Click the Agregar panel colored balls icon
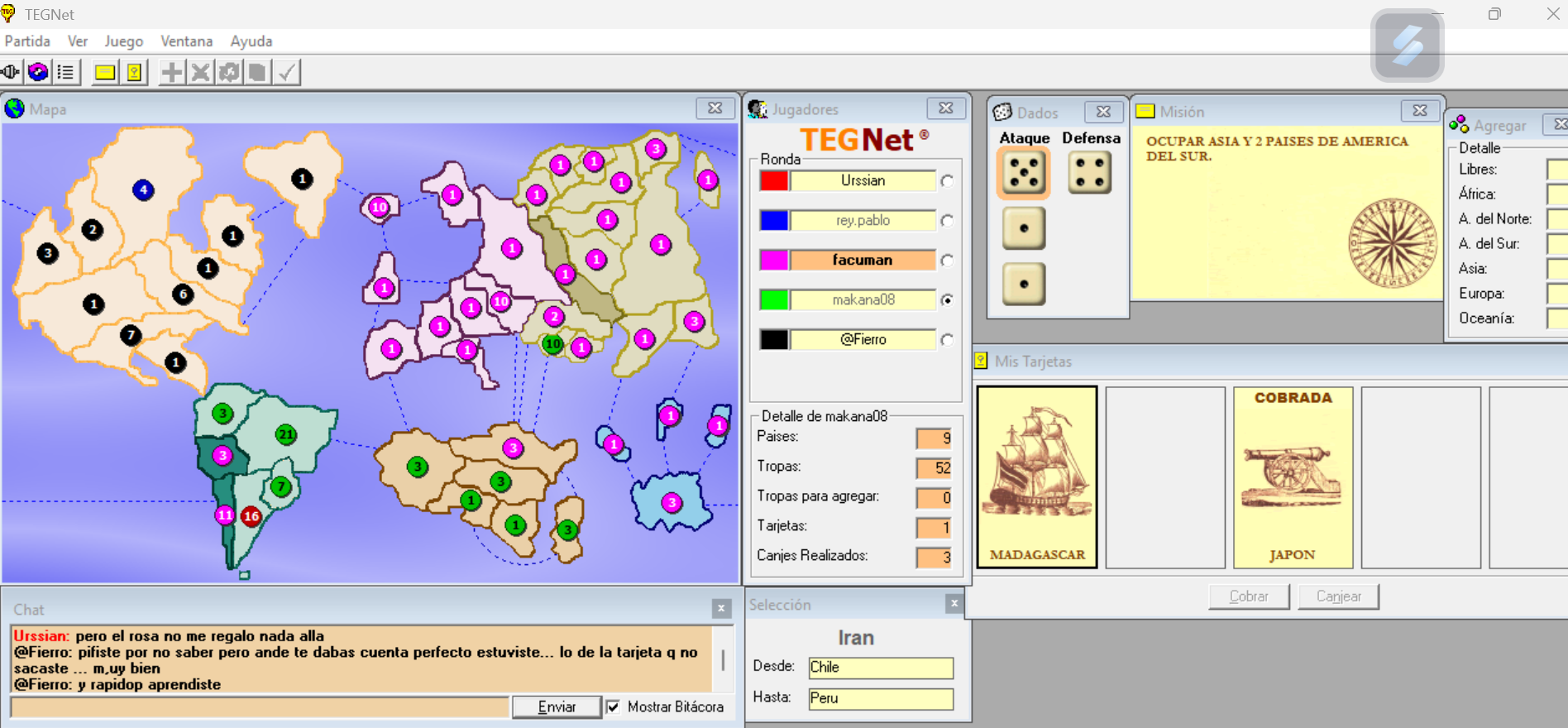The height and width of the screenshot is (728, 1568). [x=1459, y=125]
